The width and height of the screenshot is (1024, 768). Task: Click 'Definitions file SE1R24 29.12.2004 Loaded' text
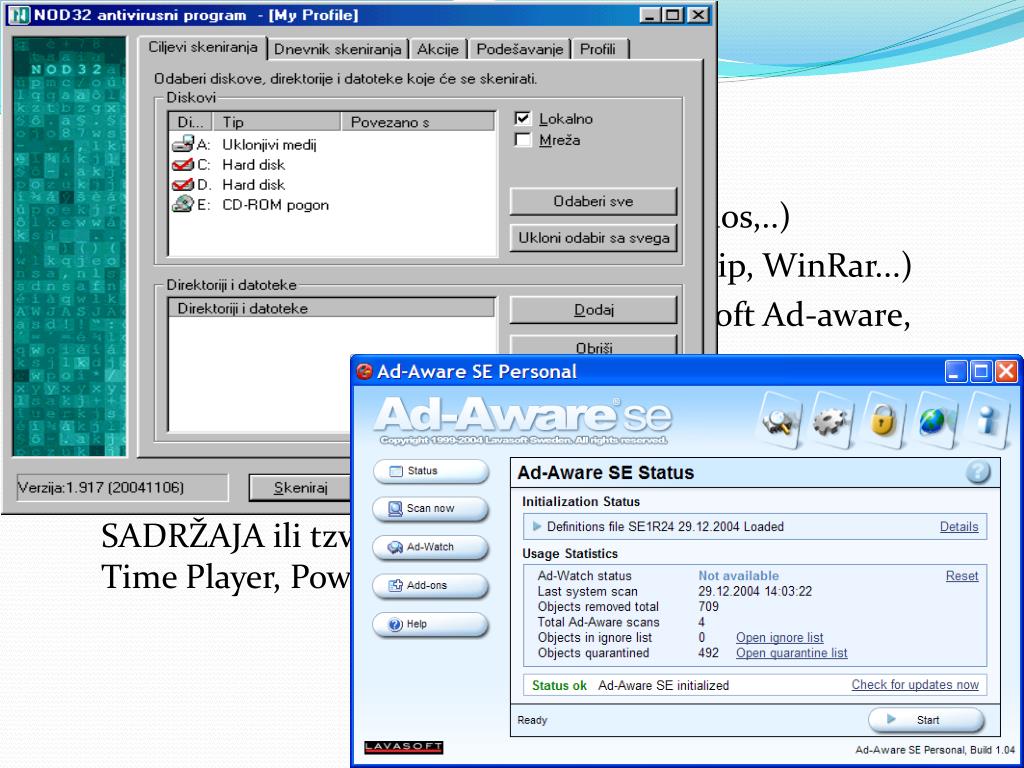coord(665,526)
